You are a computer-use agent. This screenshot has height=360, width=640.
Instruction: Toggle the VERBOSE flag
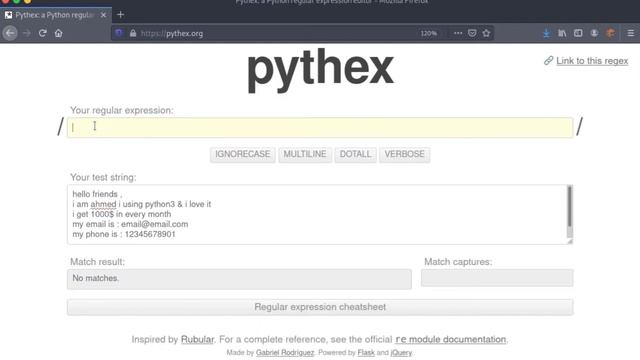pyautogui.click(x=404, y=154)
